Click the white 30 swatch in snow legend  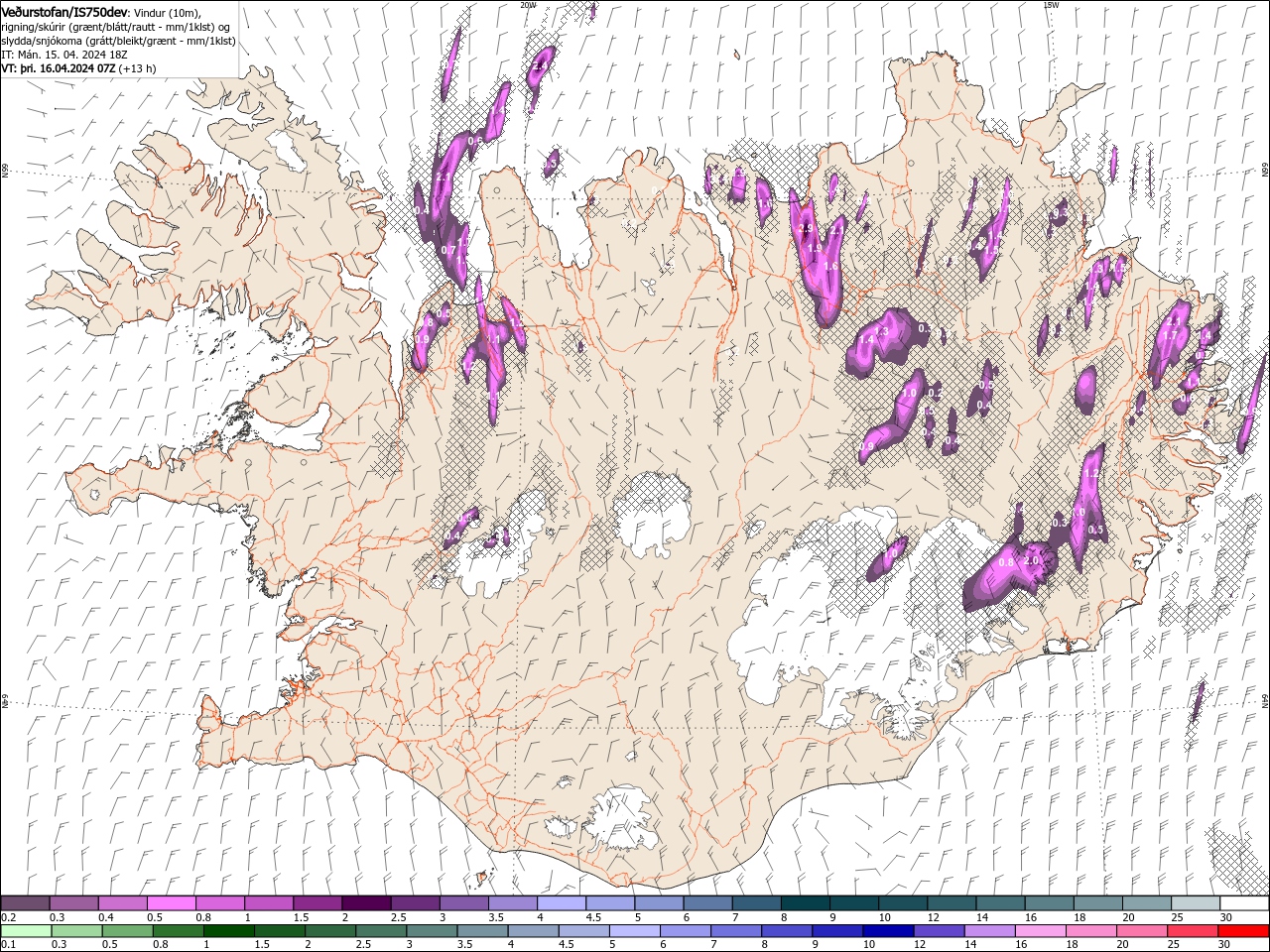point(1244,903)
